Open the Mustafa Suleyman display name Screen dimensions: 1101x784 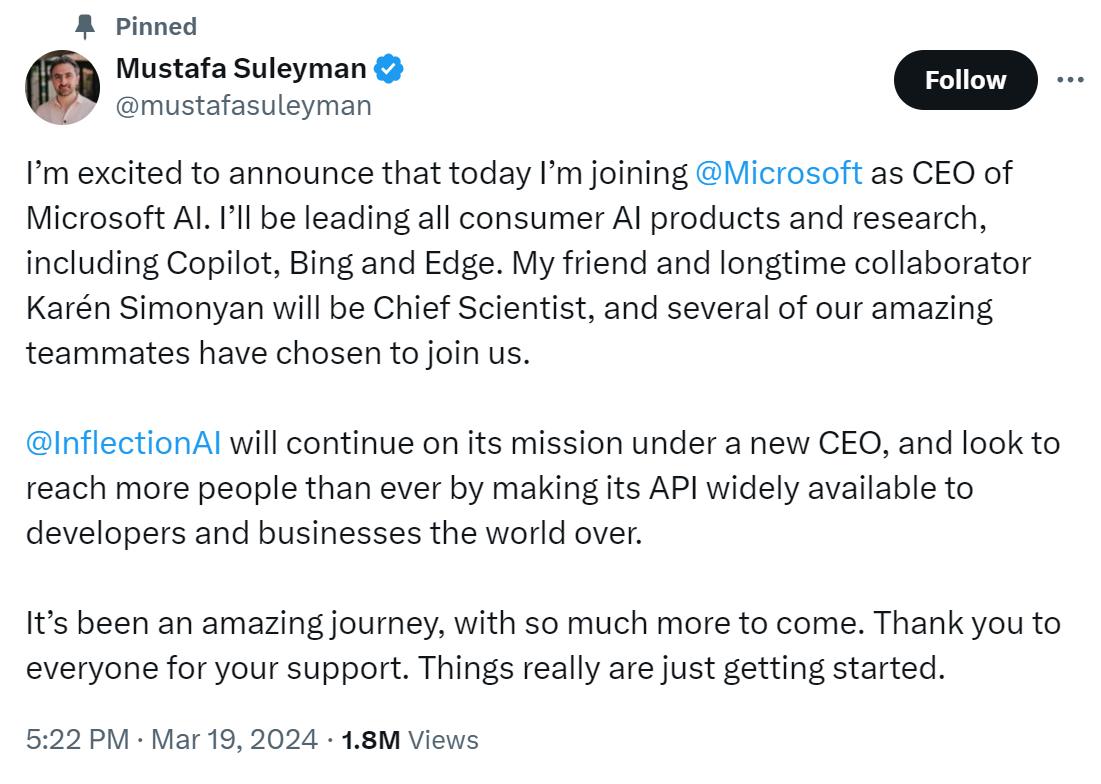(241, 68)
